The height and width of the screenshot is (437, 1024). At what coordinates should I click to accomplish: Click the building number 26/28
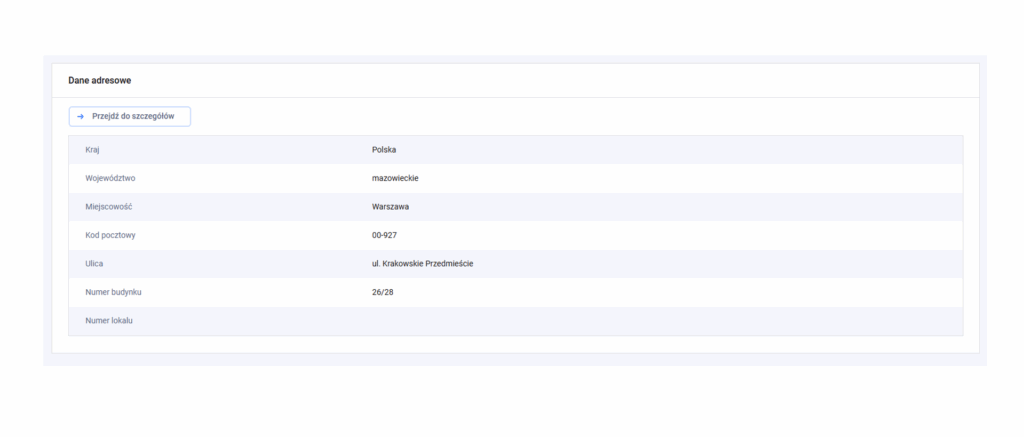(x=383, y=292)
